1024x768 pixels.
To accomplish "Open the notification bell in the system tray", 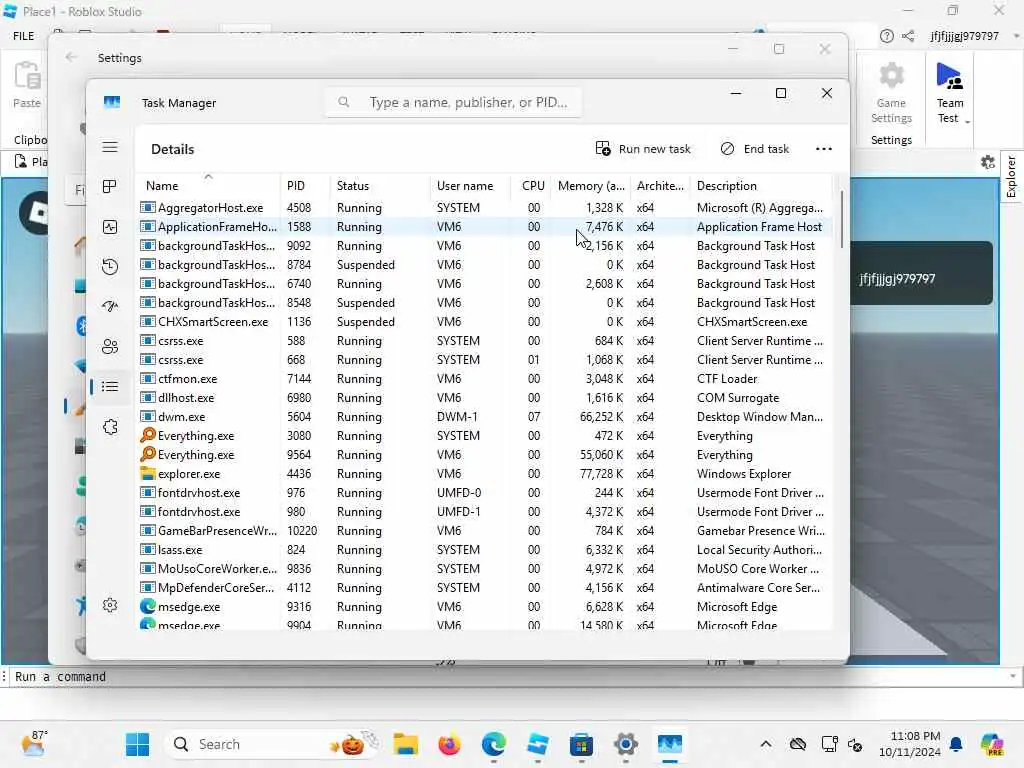I will [956, 744].
